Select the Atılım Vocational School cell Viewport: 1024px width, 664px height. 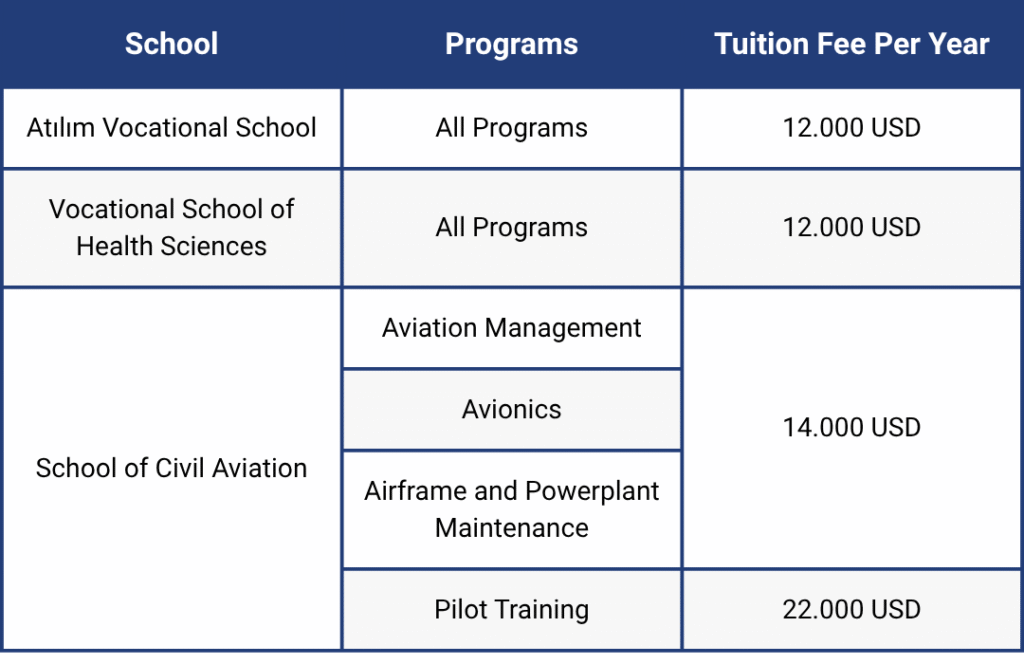click(171, 128)
